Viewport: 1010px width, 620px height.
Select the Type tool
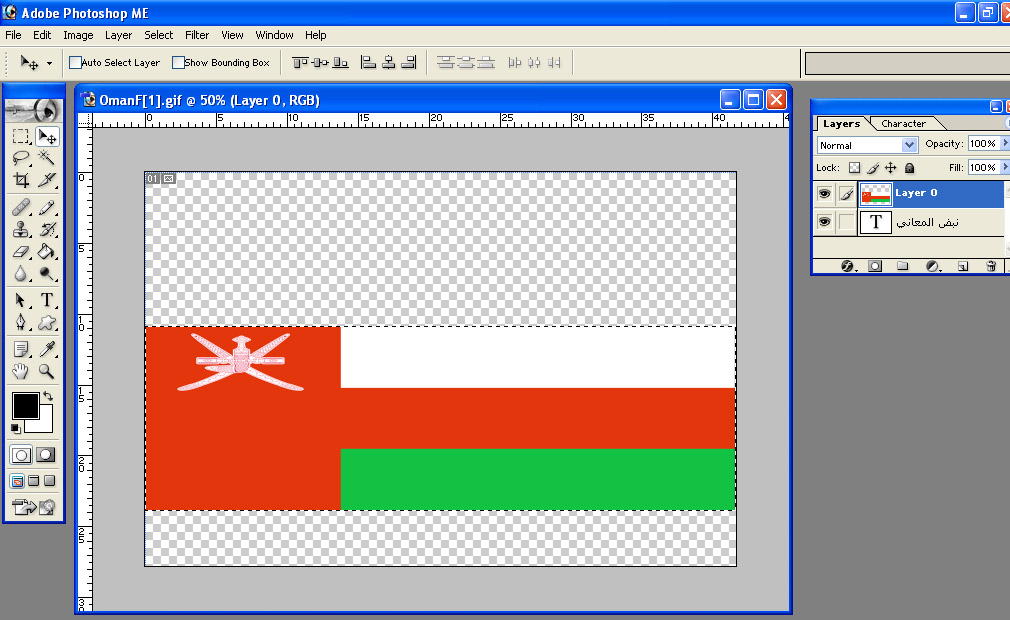46,301
